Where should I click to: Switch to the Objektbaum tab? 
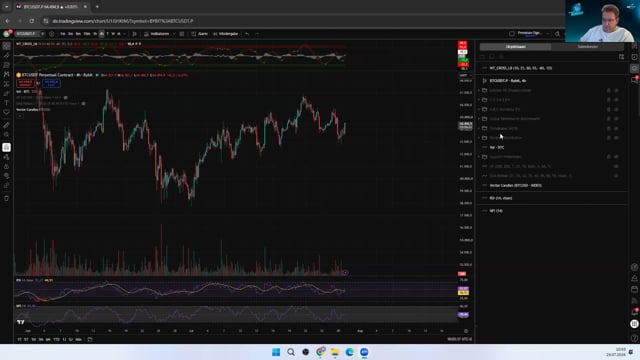pos(516,47)
